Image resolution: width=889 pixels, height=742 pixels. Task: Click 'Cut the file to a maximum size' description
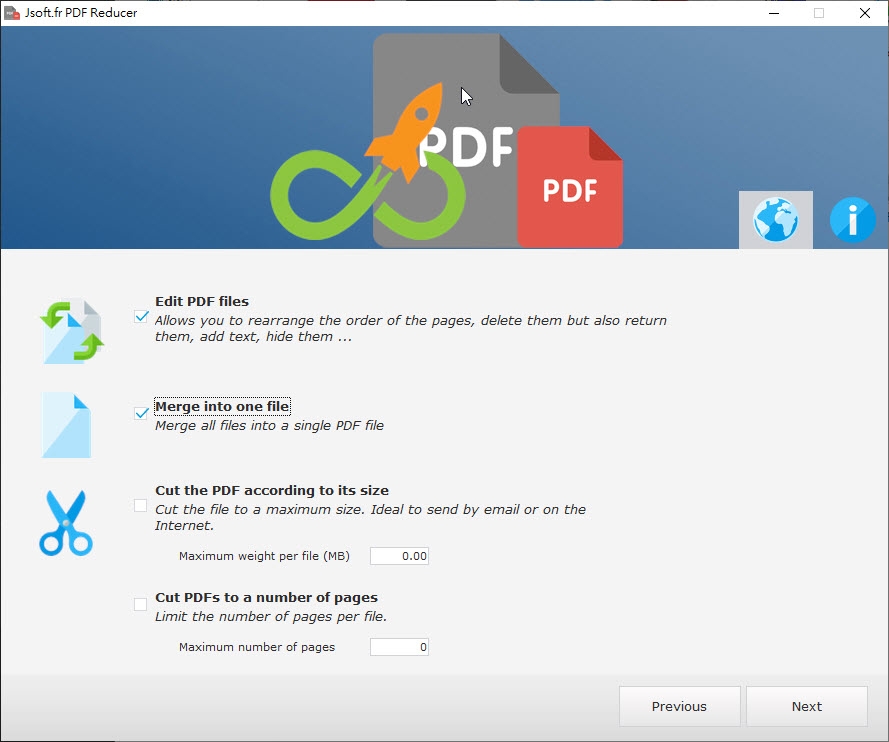click(x=370, y=517)
